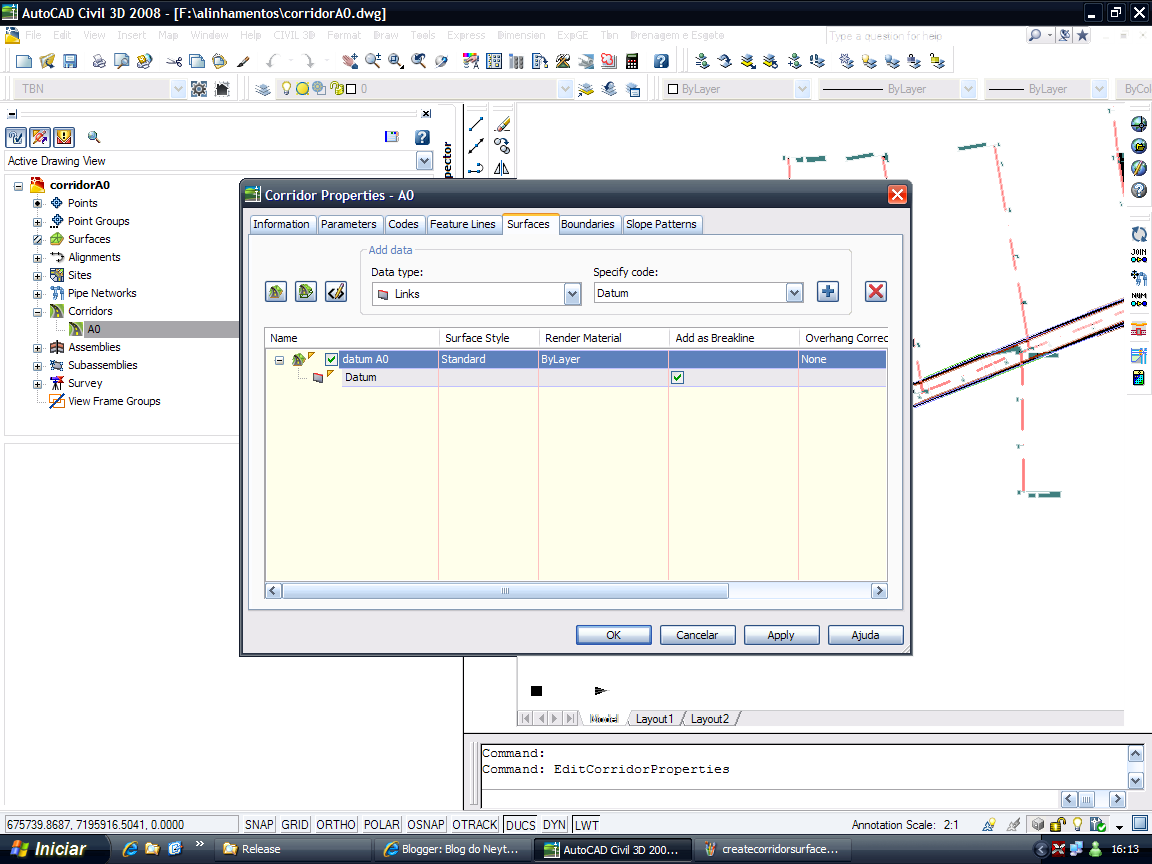The width and height of the screenshot is (1152, 864).
Task: Select the Line draw tool icon
Action: (476, 124)
